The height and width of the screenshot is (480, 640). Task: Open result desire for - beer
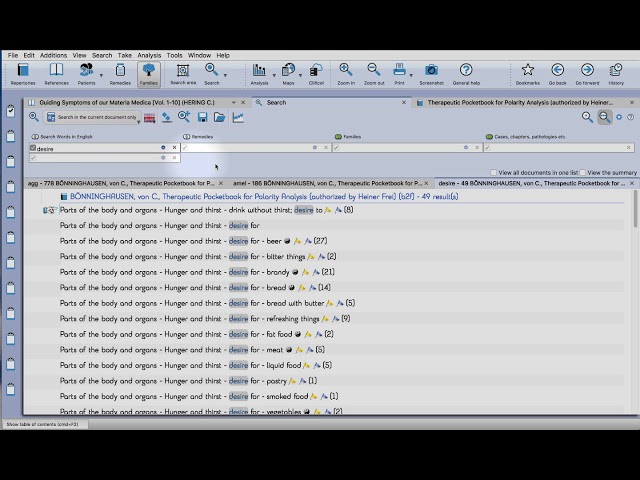[193, 241]
